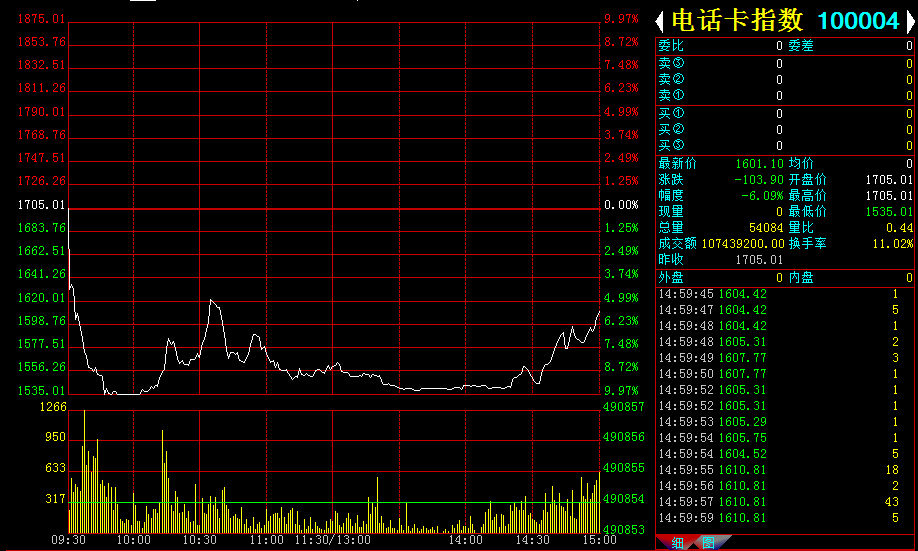Click the 内盘 label
Image resolution: width=918 pixels, height=551 pixels.
(801, 278)
